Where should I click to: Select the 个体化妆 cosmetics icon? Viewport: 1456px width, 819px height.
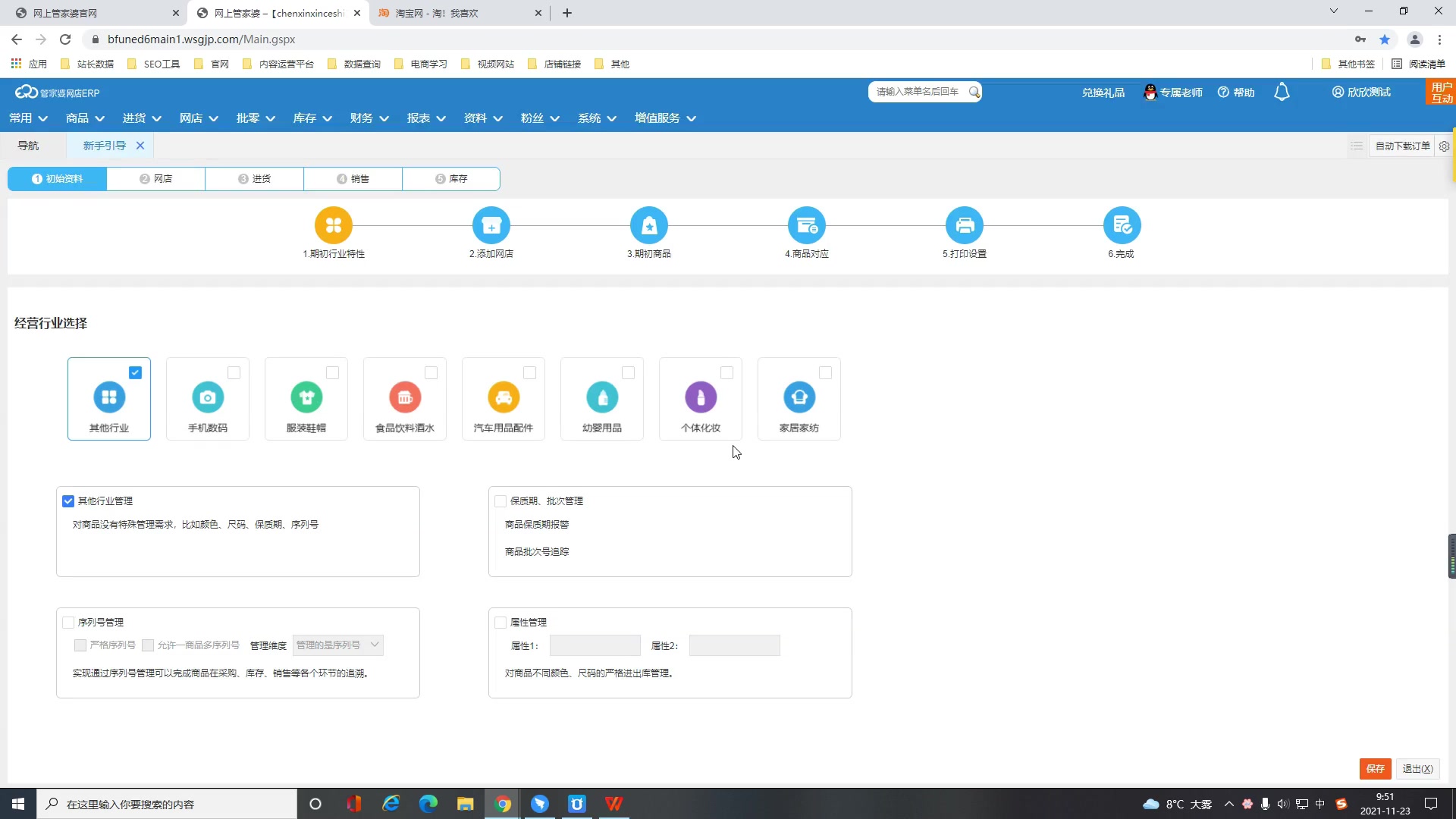coord(701,397)
